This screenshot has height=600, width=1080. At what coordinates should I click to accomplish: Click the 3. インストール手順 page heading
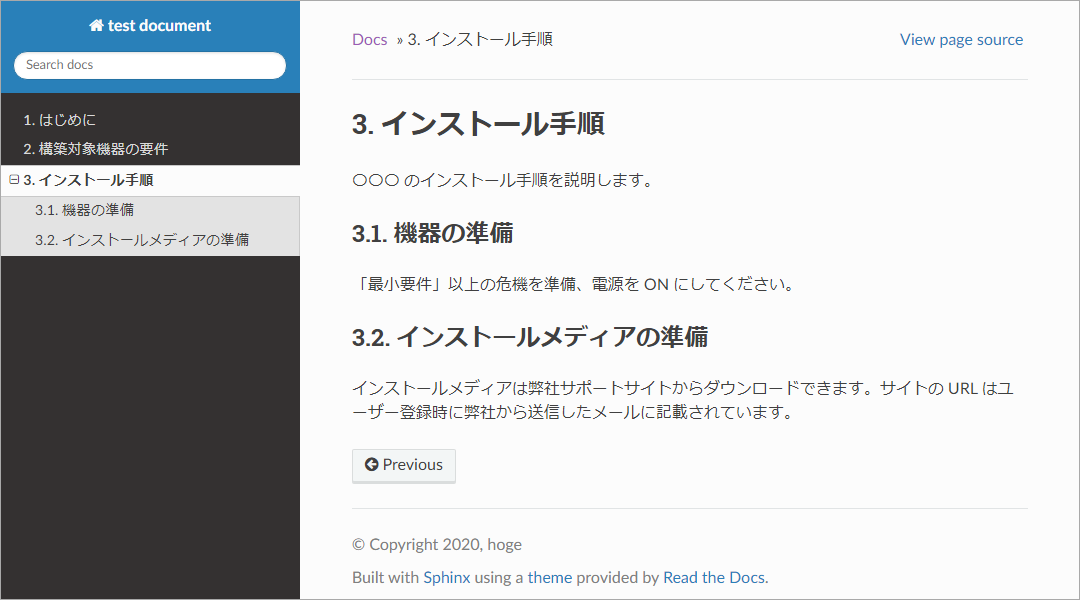click(x=478, y=124)
